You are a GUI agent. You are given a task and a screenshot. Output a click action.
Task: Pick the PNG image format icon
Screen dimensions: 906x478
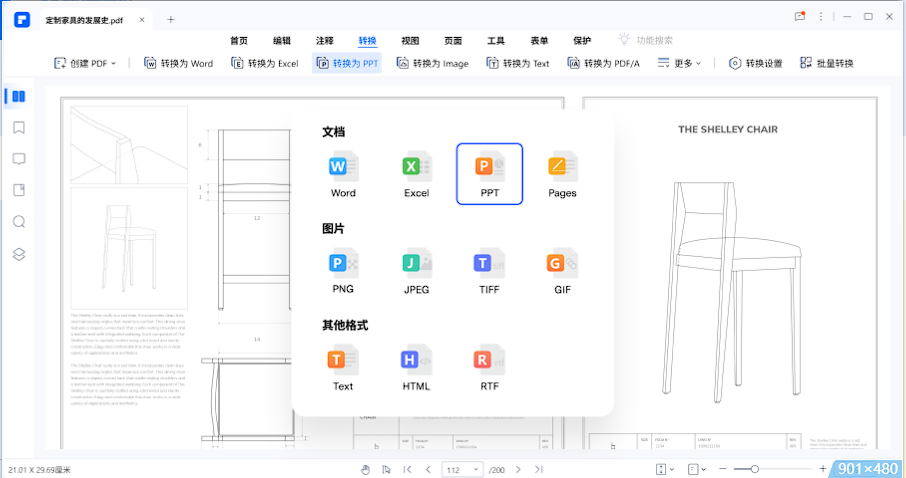coord(343,263)
